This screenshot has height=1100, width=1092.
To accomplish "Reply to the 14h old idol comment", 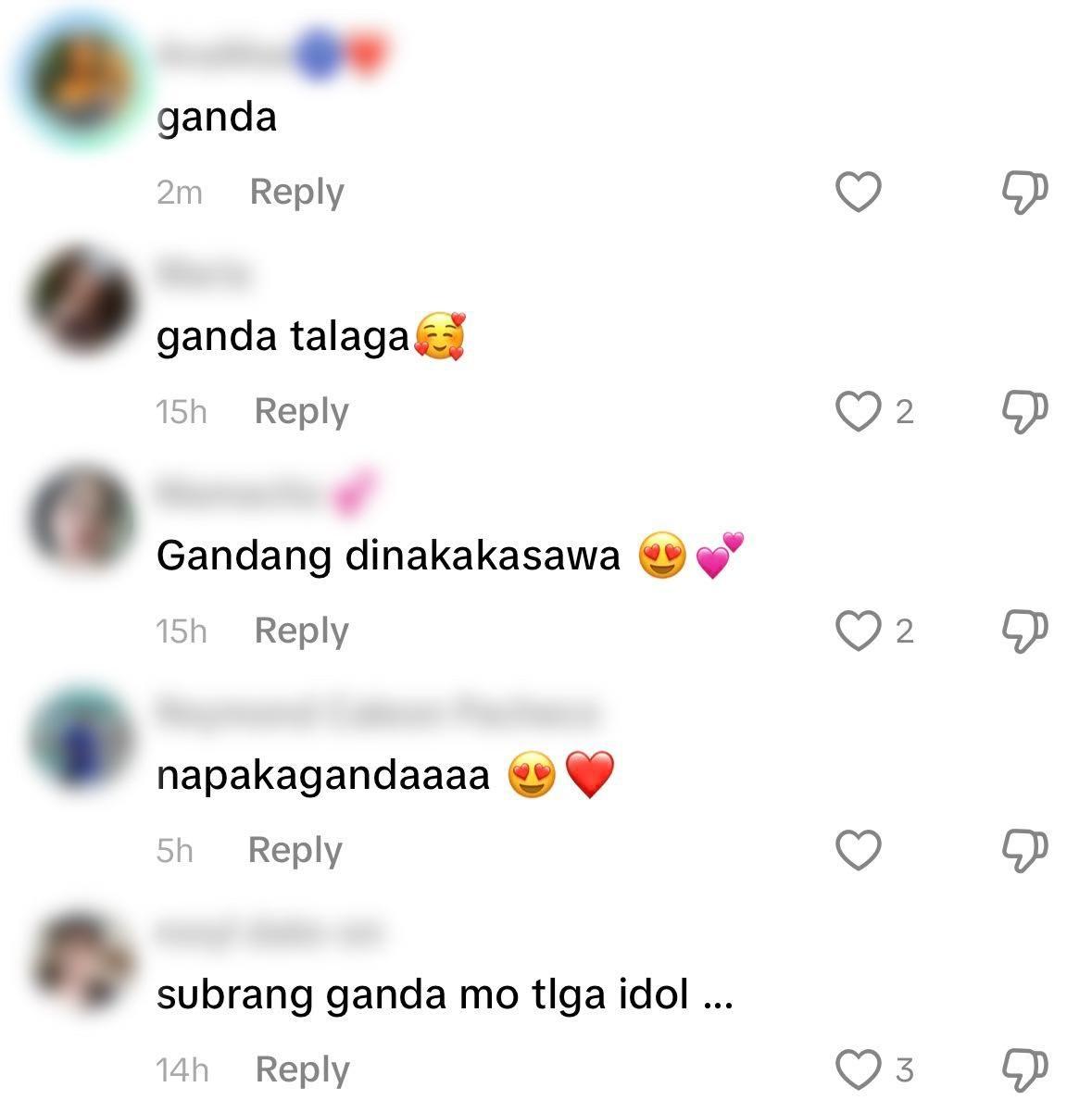I will (302, 1071).
